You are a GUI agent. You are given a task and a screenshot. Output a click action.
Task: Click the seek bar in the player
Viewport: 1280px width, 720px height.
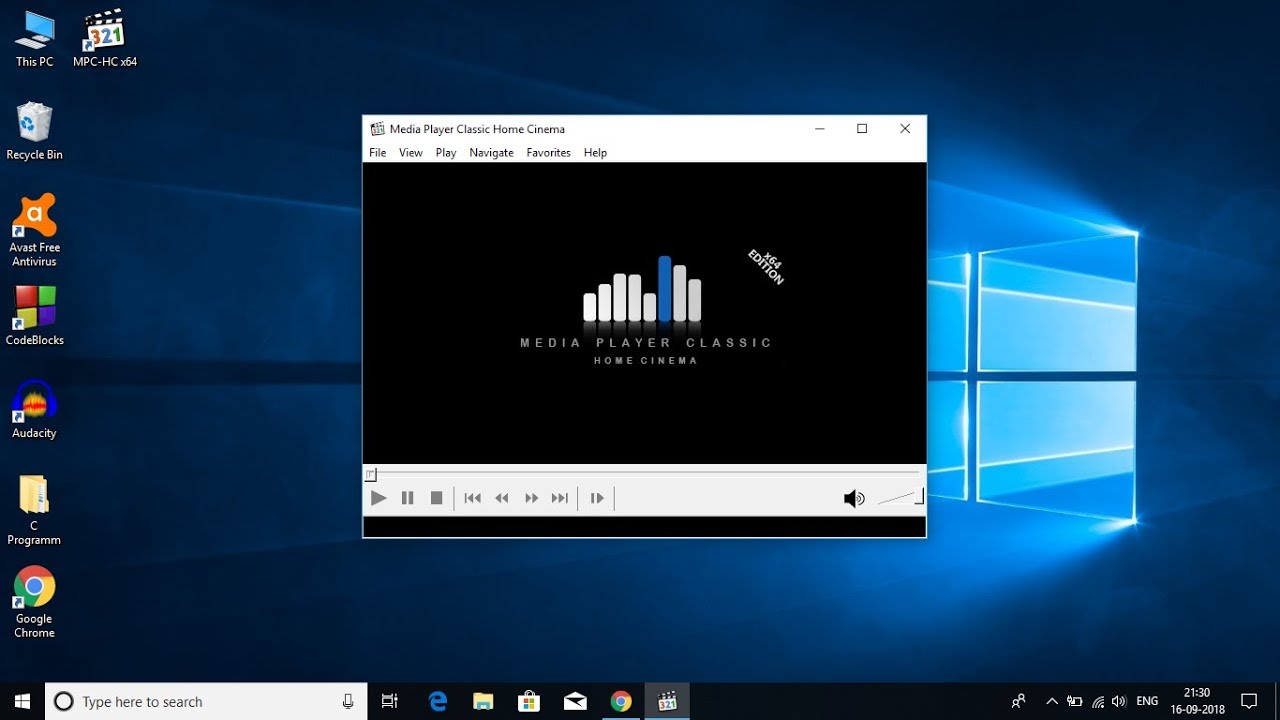(644, 474)
